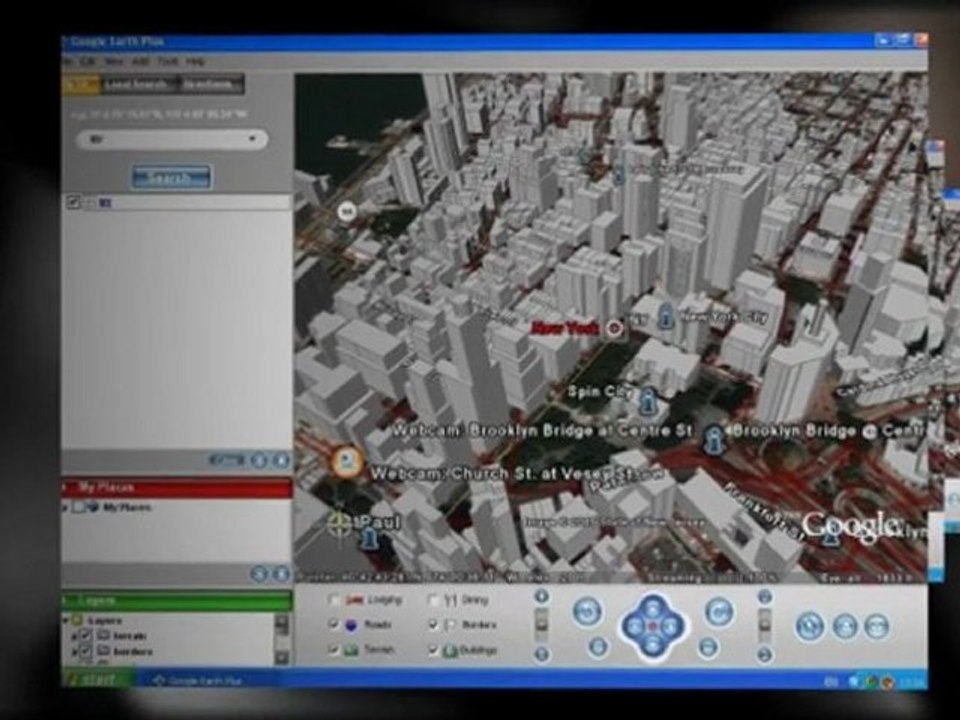960x720 pixels.
Task: Click the second round button beside the search panel Clear button
Action: (282, 460)
